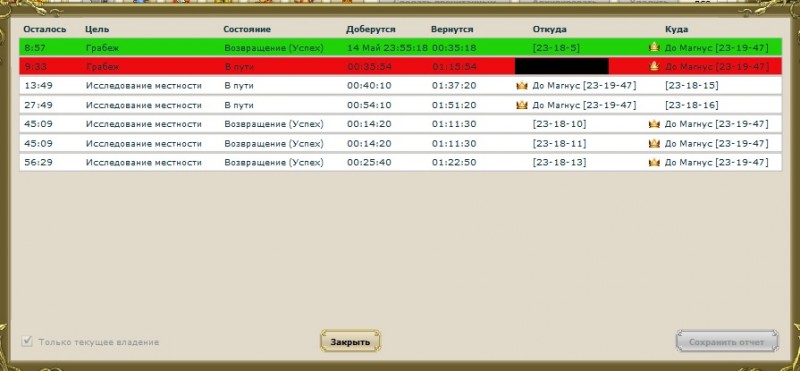Viewport: 800px width, 371px height.
Task: Click the 27:49 remaining time cell
Action: point(38,105)
